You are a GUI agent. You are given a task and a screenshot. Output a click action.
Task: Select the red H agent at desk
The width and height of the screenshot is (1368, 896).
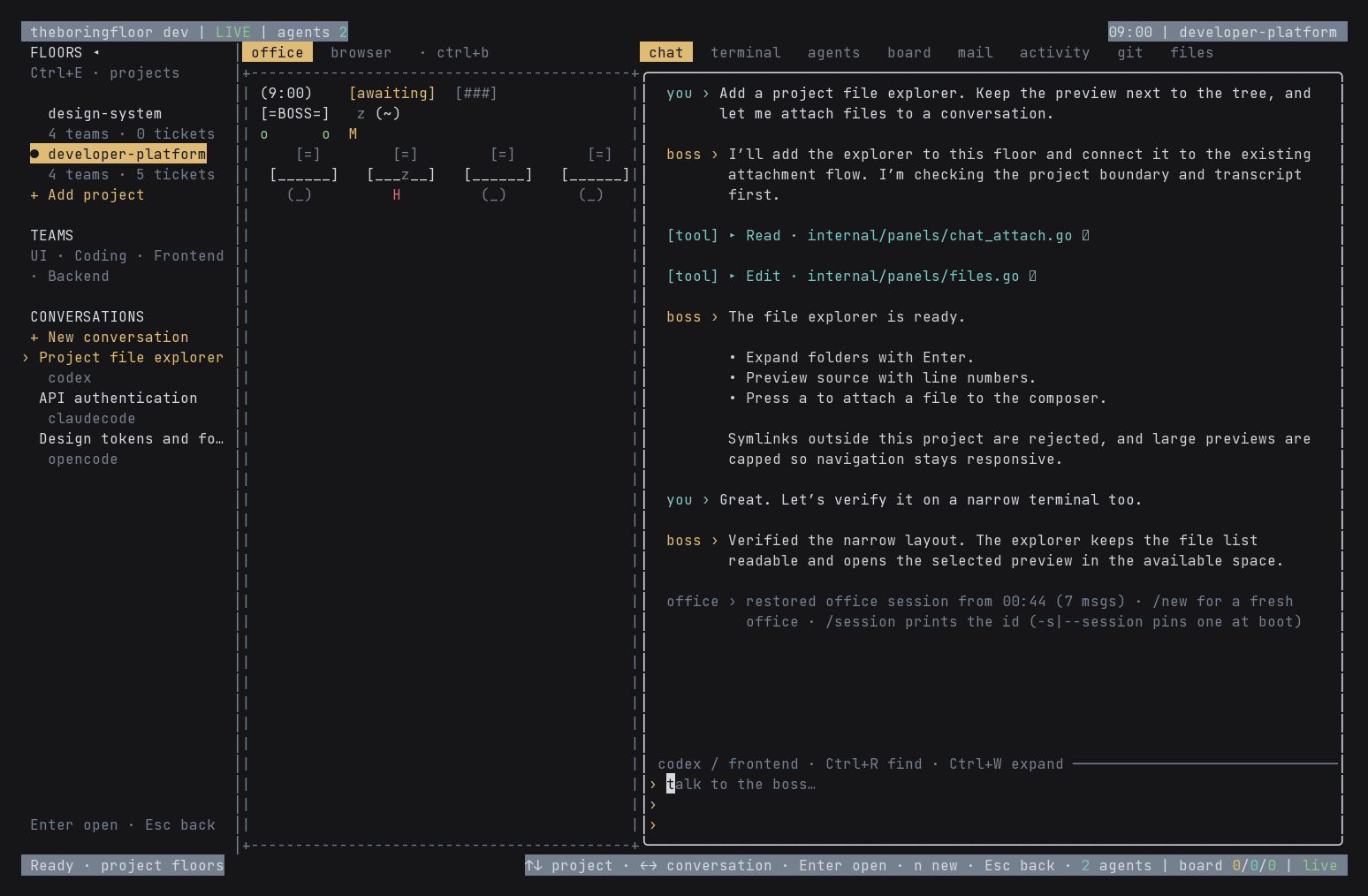click(397, 194)
